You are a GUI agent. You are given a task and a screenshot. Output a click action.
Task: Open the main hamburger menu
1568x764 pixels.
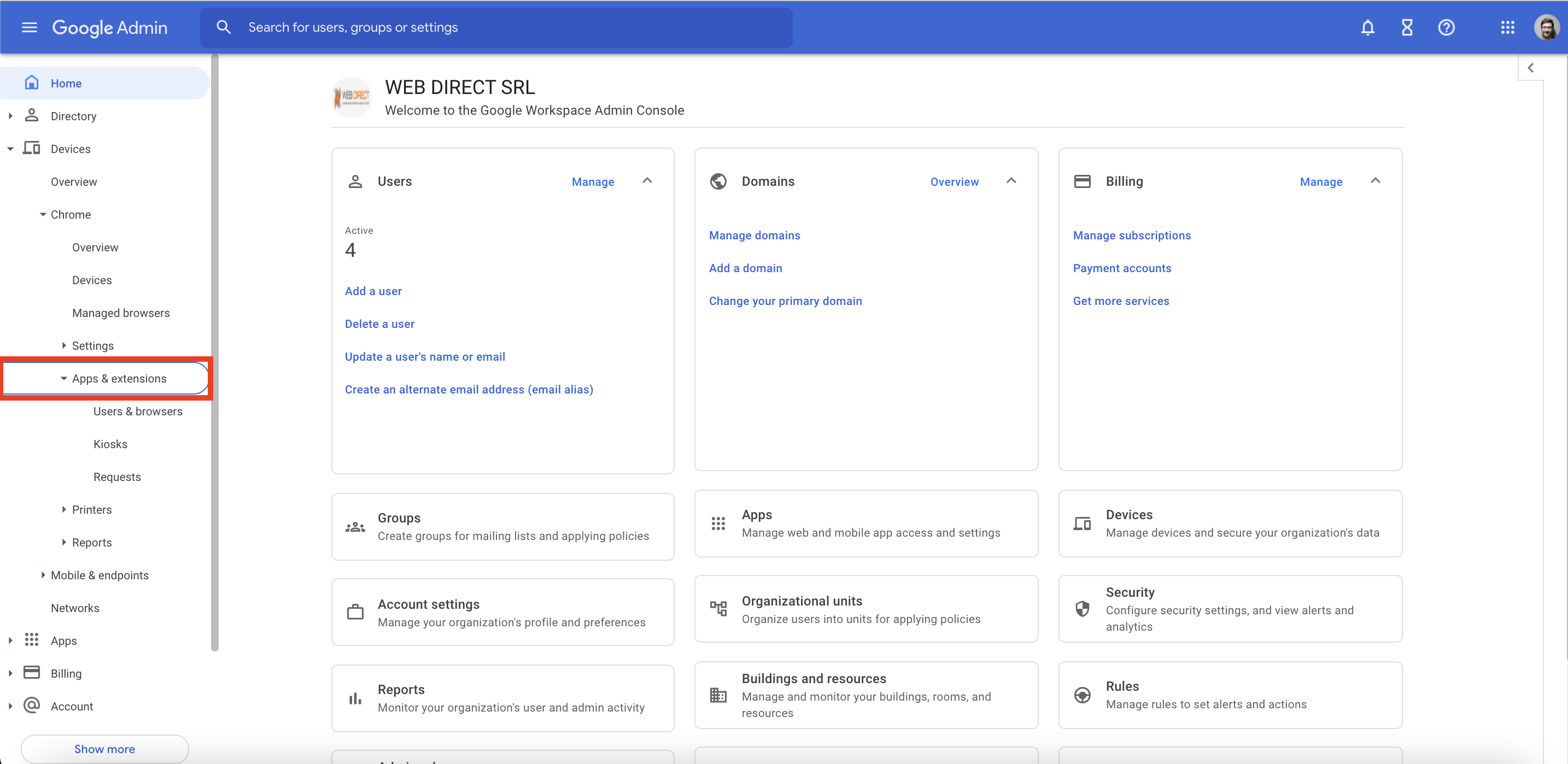29,27
